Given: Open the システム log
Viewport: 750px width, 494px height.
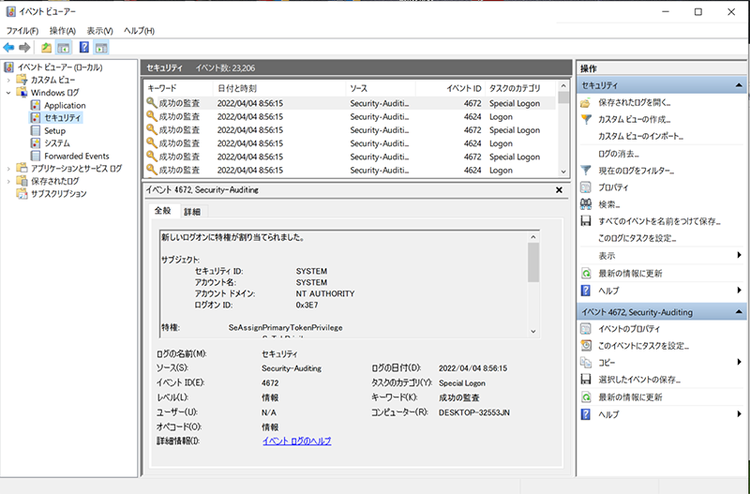Looking at the screenshot, I should [x=57, y=143].
